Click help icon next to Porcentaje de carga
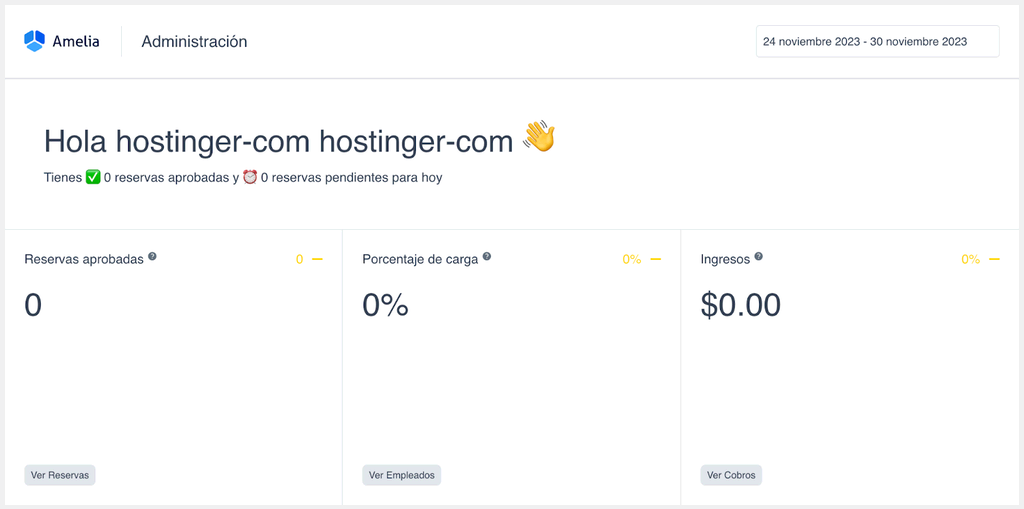The image size is (1024, 509). pos(487,257)
